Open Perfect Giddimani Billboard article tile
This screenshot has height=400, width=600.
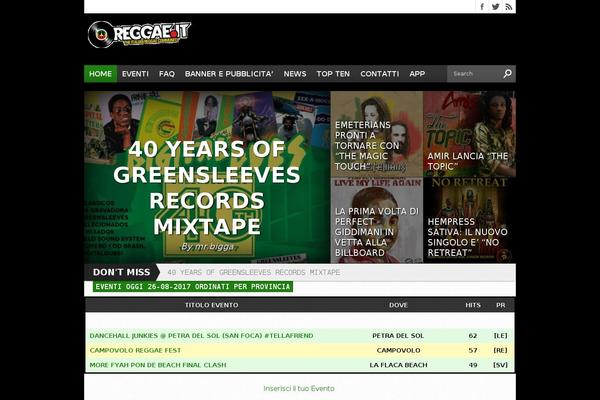pyautogui.click(x=377, y=220)
